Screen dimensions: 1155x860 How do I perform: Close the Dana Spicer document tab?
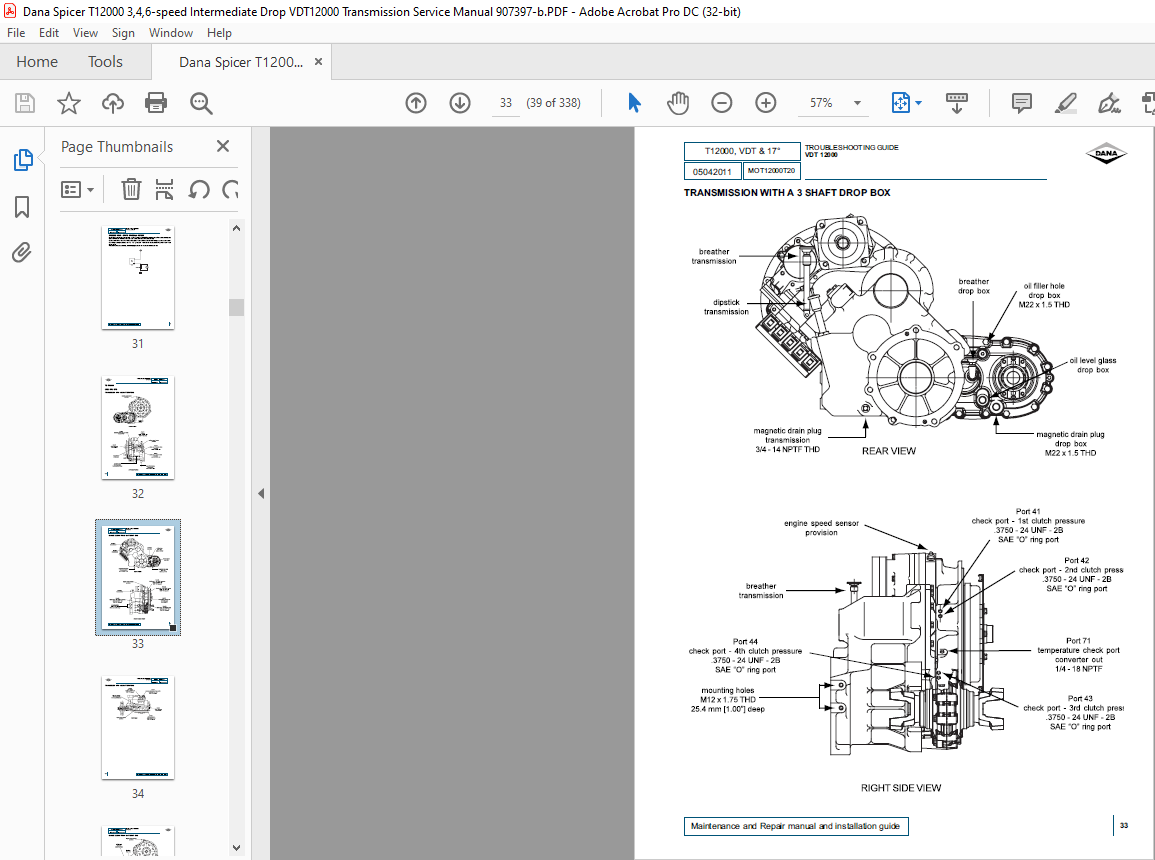click(318, 62)
